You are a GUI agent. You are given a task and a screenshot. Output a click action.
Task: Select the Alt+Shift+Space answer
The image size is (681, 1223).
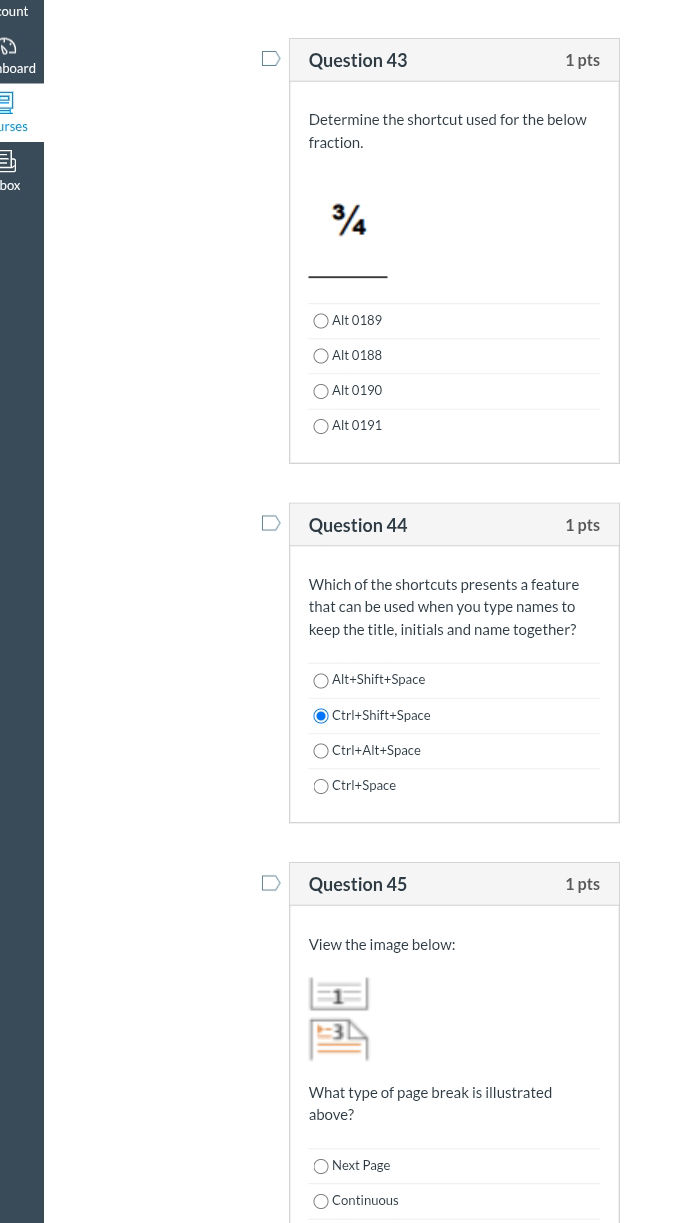(320, 680)
